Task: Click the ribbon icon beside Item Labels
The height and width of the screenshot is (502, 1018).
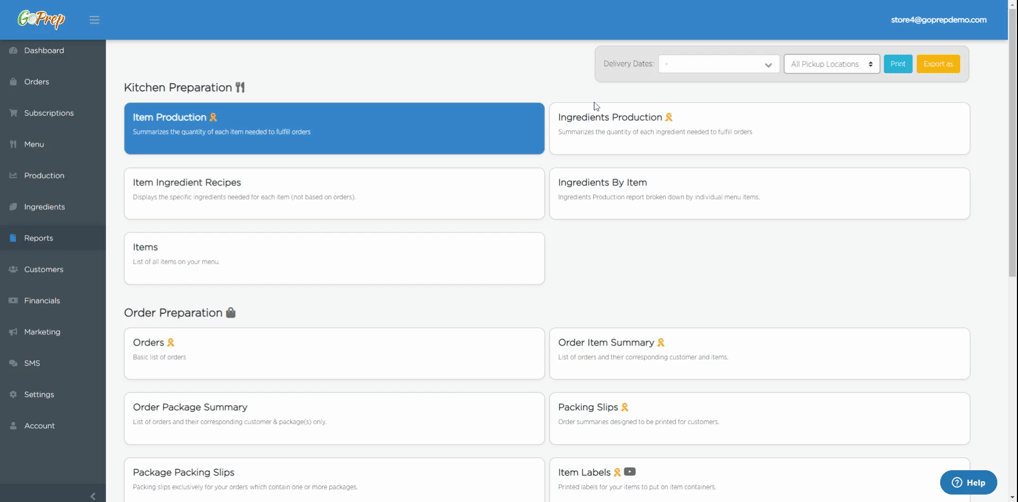Action: (x=617, y=472)
